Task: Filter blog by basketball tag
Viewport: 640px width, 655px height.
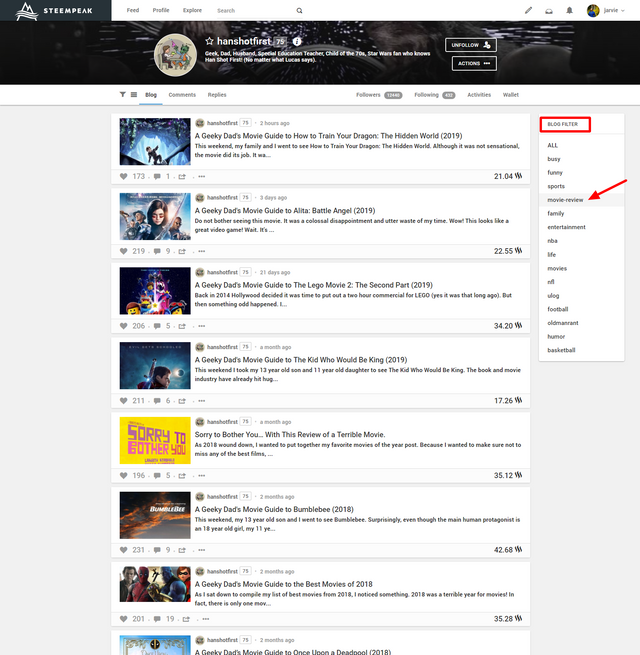Action: pos(561,350)
